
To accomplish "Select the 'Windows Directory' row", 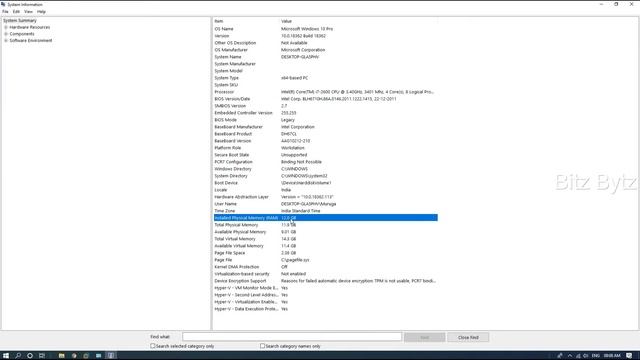I will [325, 169].
